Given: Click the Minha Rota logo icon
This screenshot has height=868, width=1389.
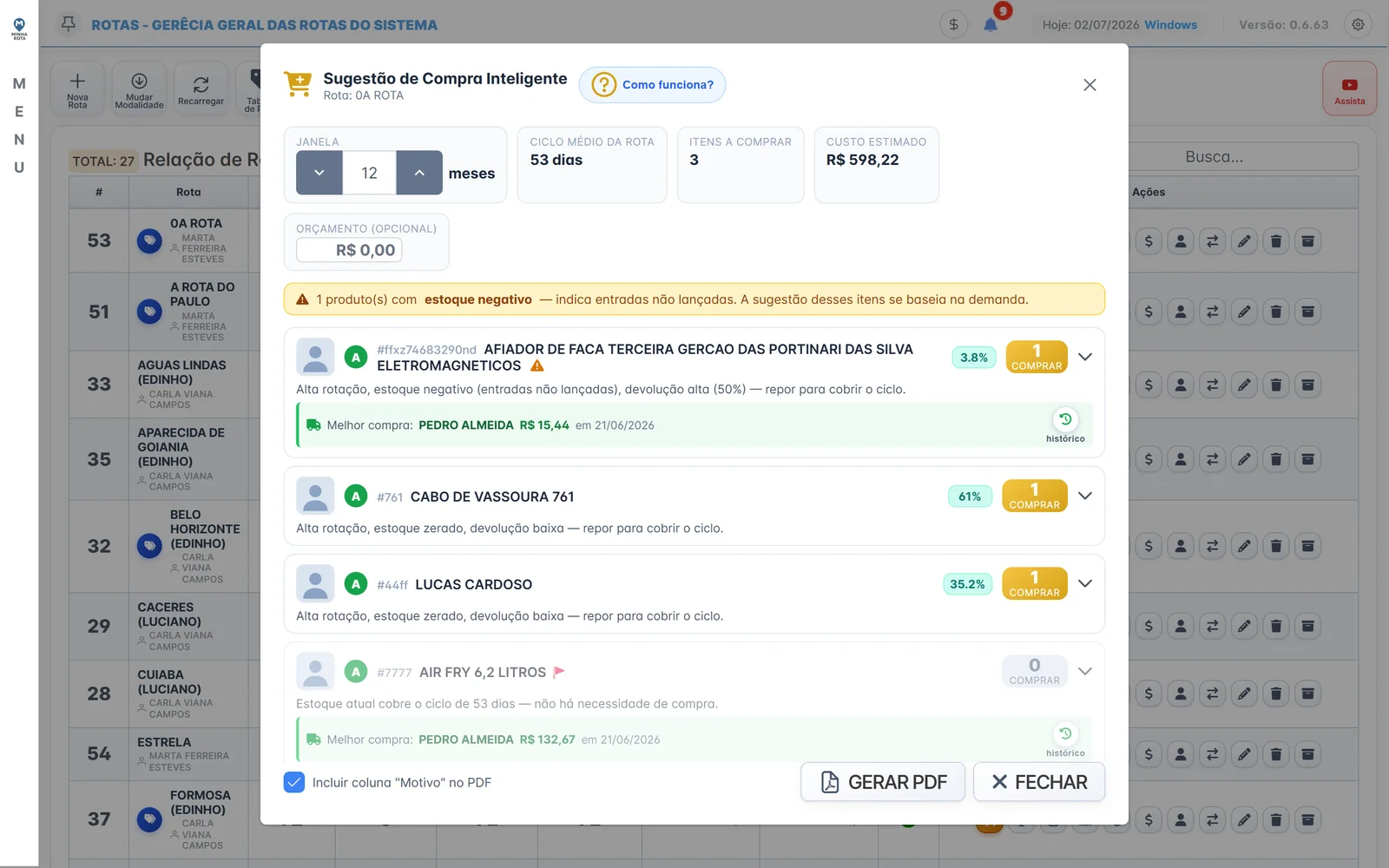Looking at the screenshot, I should click(x=19, y=29).
